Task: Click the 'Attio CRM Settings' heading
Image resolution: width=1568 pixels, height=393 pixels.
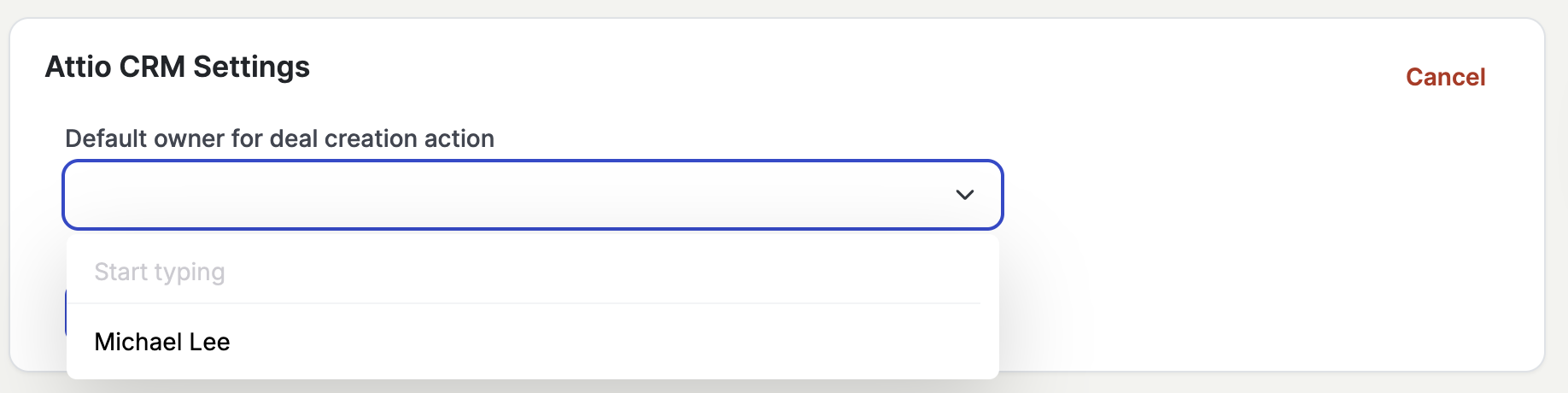Action: coord(177,67)
